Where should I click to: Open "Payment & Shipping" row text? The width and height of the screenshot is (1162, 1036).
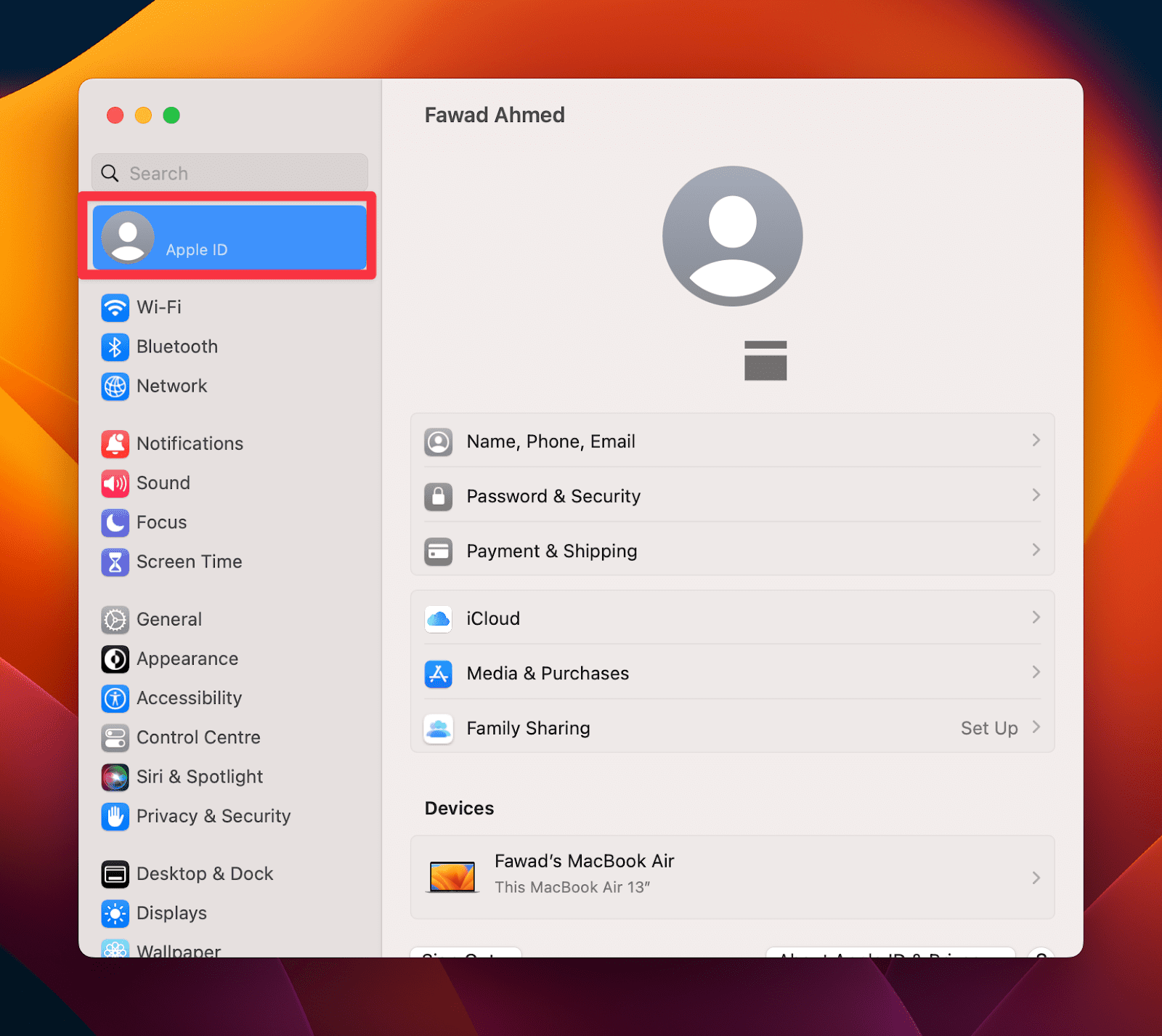pyautogui.click(x=552, y=551)
